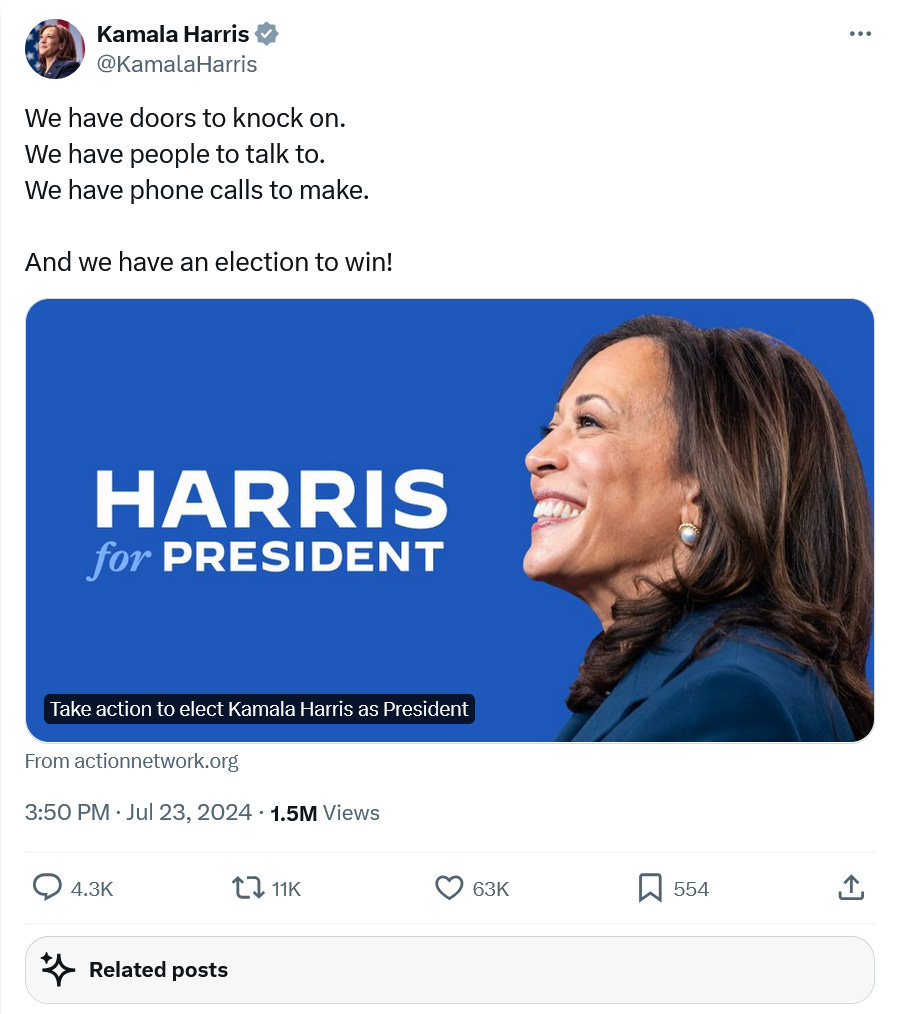Click the 4.3K replies count
898x1014 pixels.
pos(92,889)
